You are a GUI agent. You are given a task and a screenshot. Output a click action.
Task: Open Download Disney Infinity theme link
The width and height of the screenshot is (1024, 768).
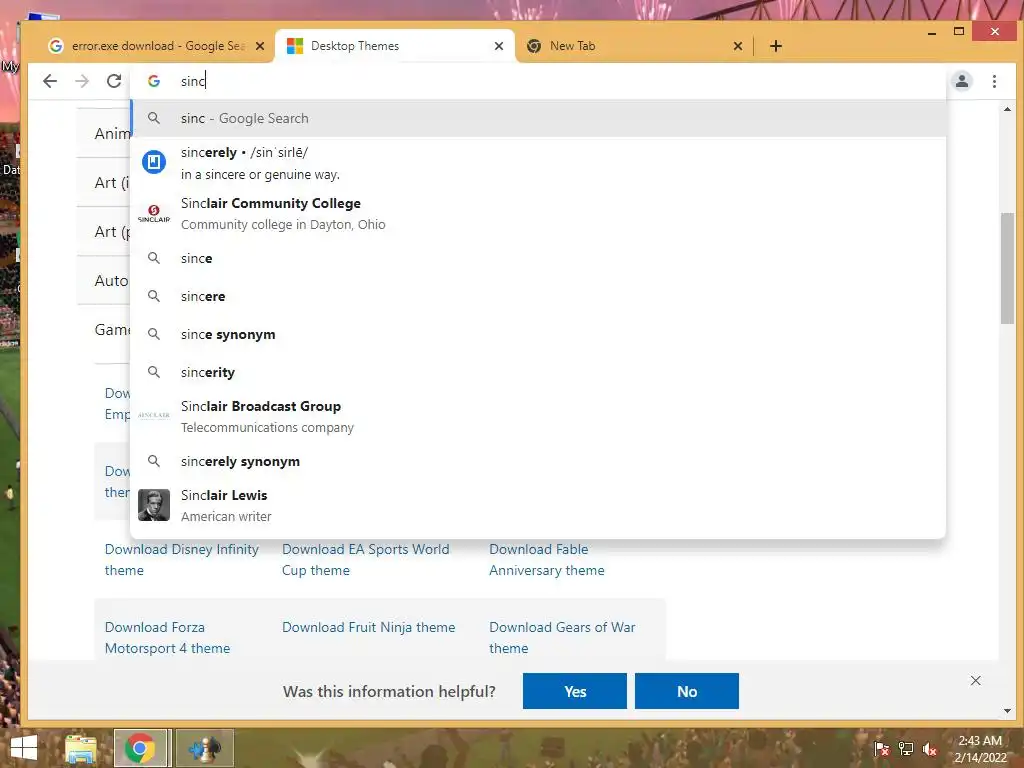point(182,560)
